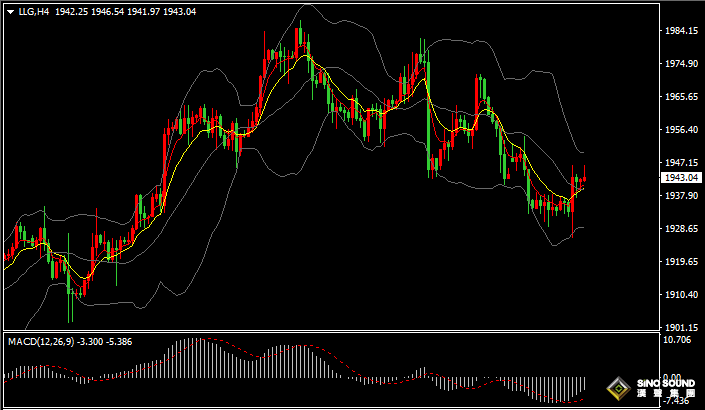Viewport: 705px width, 410px height.
Task: Click the Sino Sound diamond logo icon
Action: (x=619, y=387)
